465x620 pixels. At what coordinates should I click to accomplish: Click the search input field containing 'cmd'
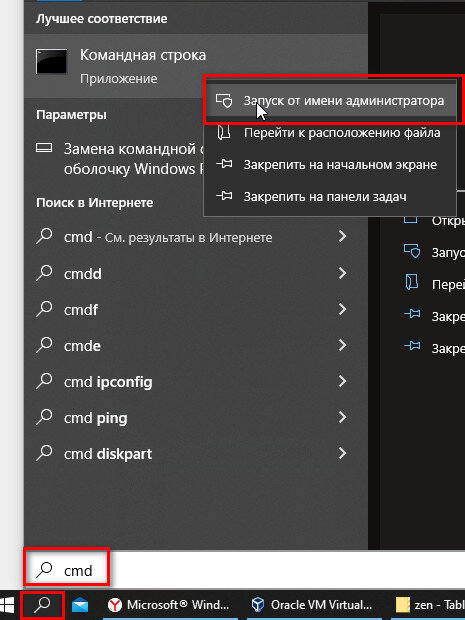[x=244, y=570]
